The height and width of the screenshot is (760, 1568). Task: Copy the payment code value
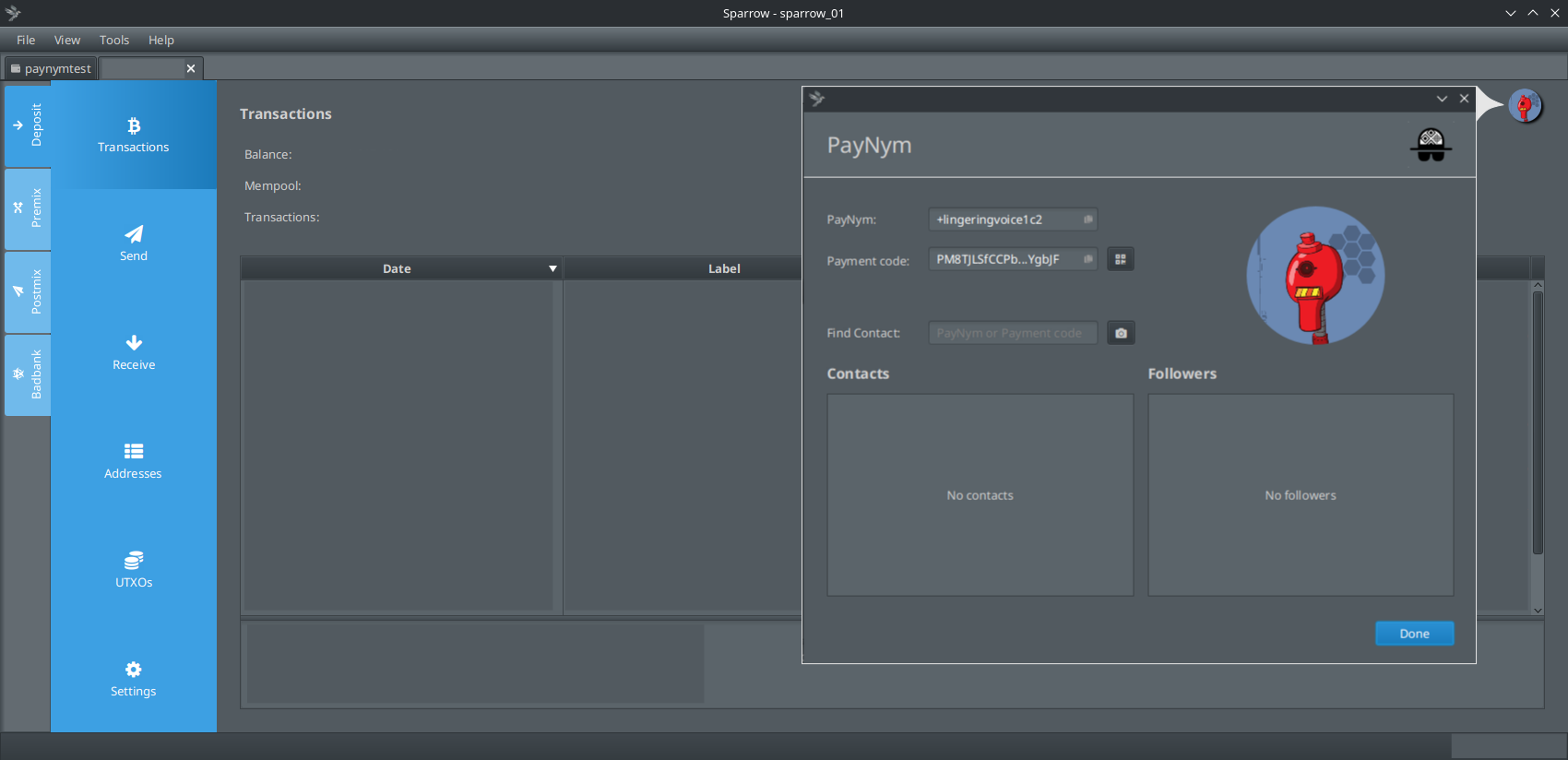tap(1088, 259)
